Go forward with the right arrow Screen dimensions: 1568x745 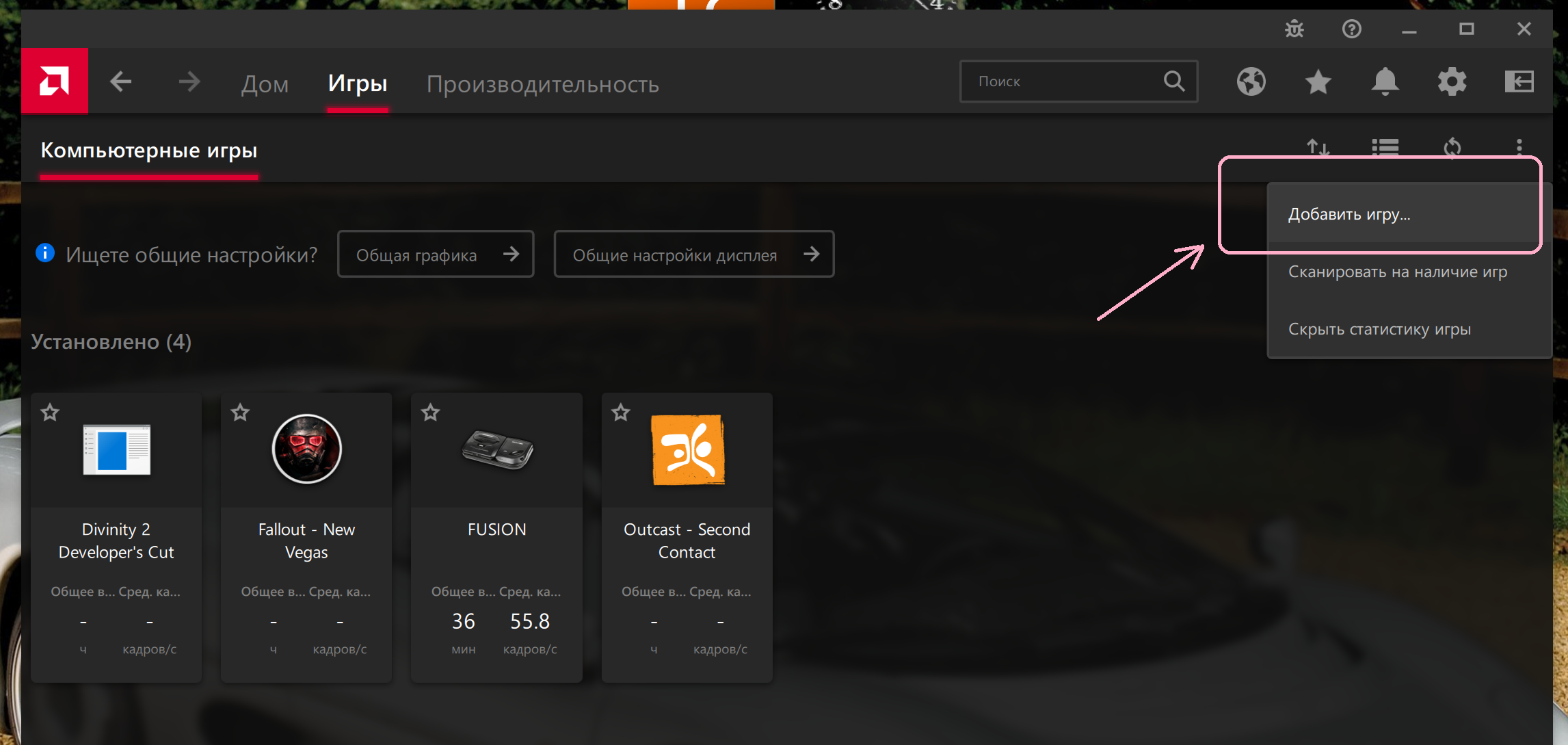point(189,82)
